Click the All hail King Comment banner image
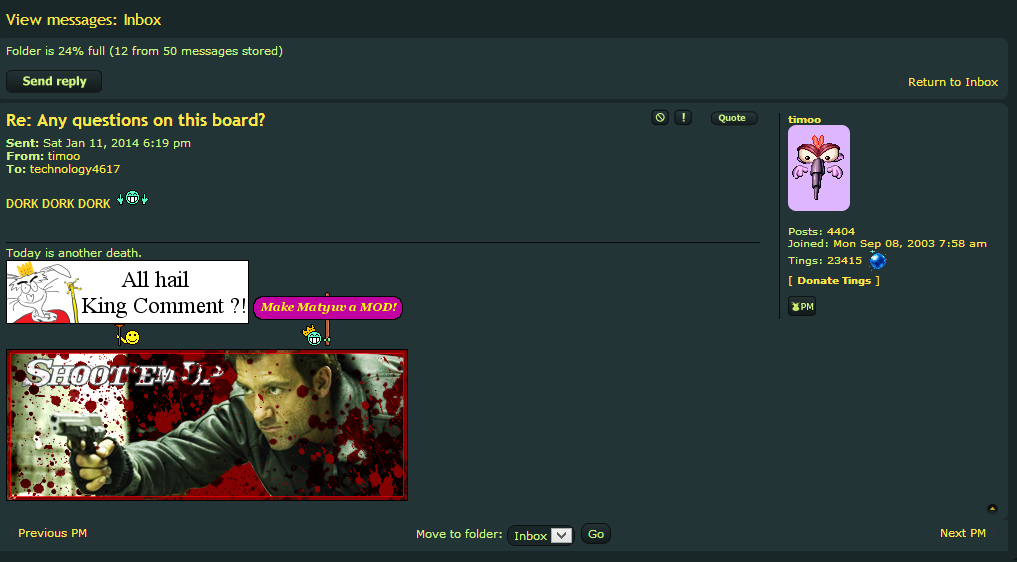This screenshot has height=562, width=1017. coord(128,292)
